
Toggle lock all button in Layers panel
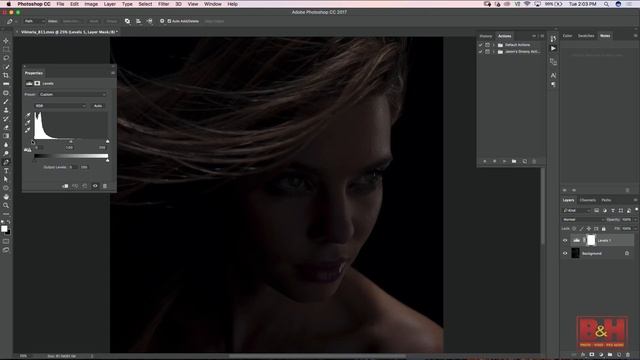tap(604, 229)
